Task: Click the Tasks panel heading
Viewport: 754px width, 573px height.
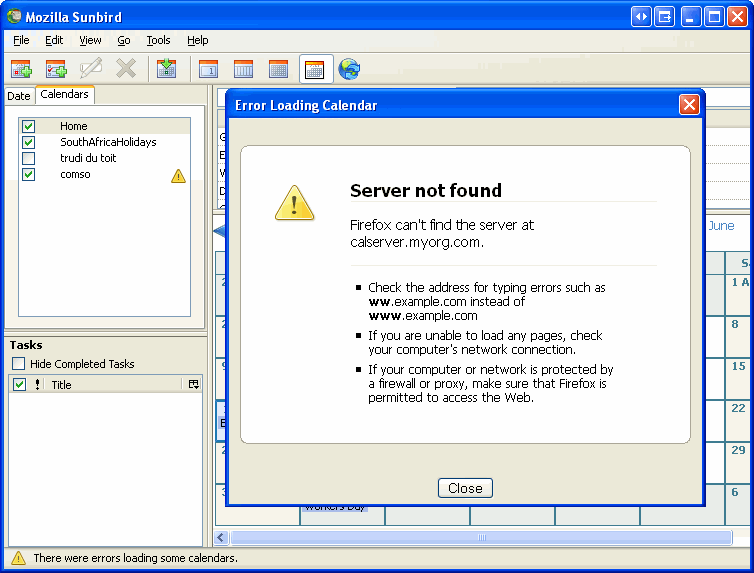Action: (x=26, y=345)
